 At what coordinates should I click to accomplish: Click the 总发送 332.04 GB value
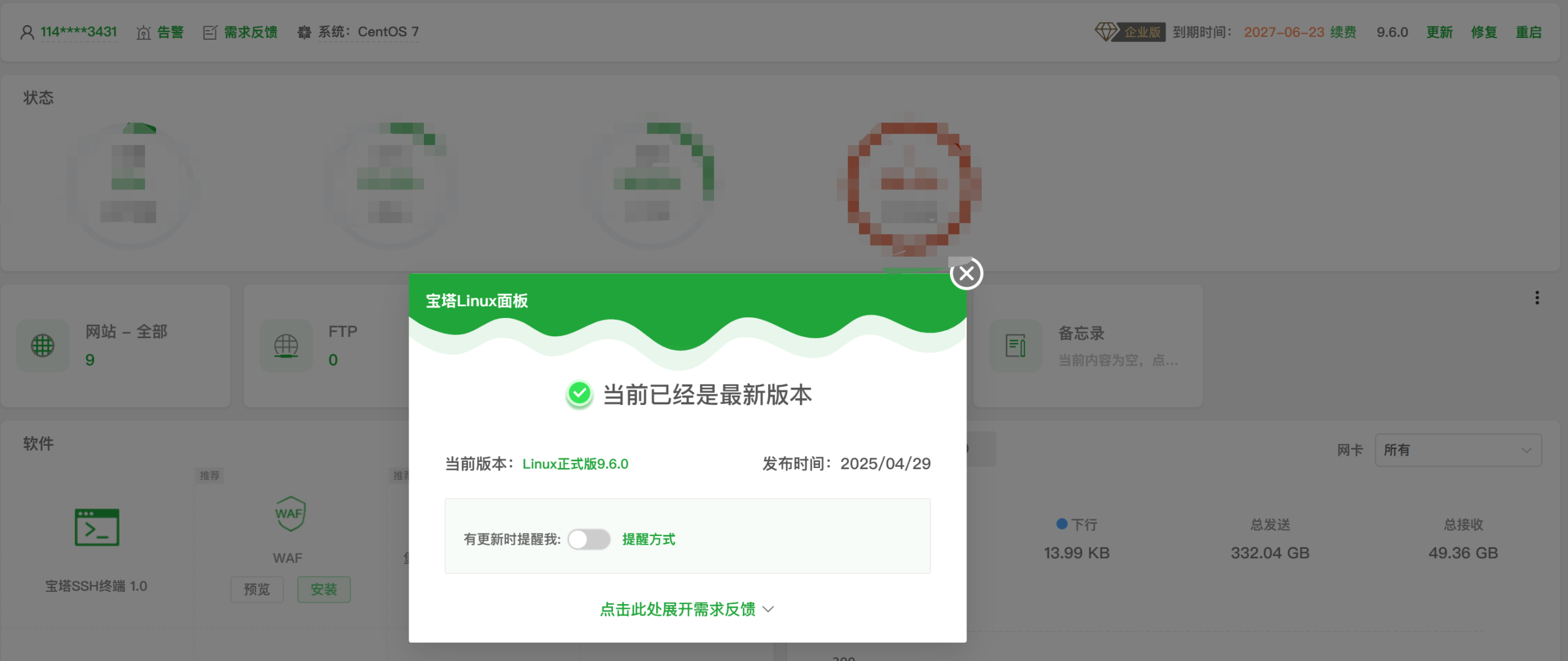point(1270,553)
